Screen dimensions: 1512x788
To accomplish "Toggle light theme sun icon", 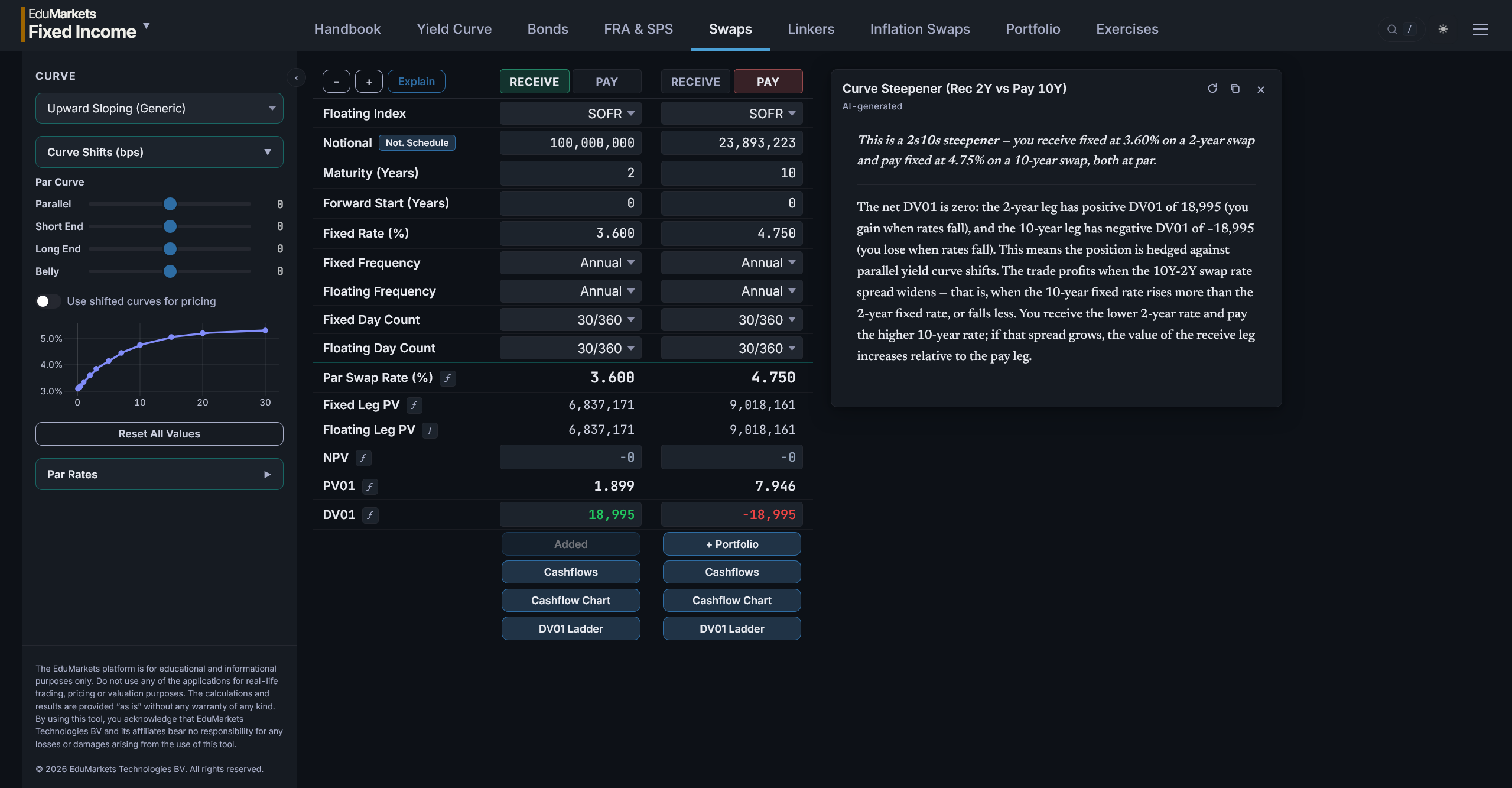I will (x=1443, y=29).
